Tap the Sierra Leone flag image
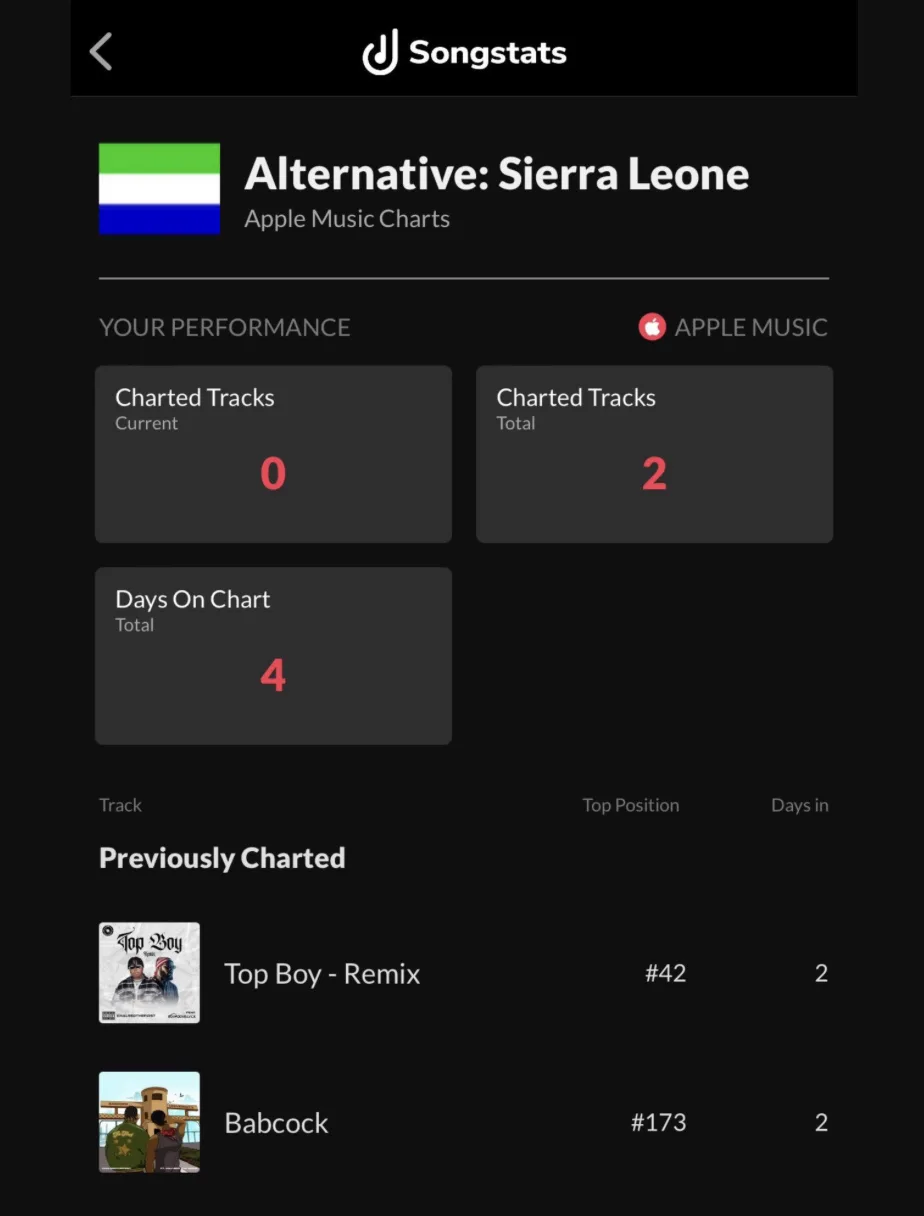Screen dimensions: 924x1216 point(159,189)
